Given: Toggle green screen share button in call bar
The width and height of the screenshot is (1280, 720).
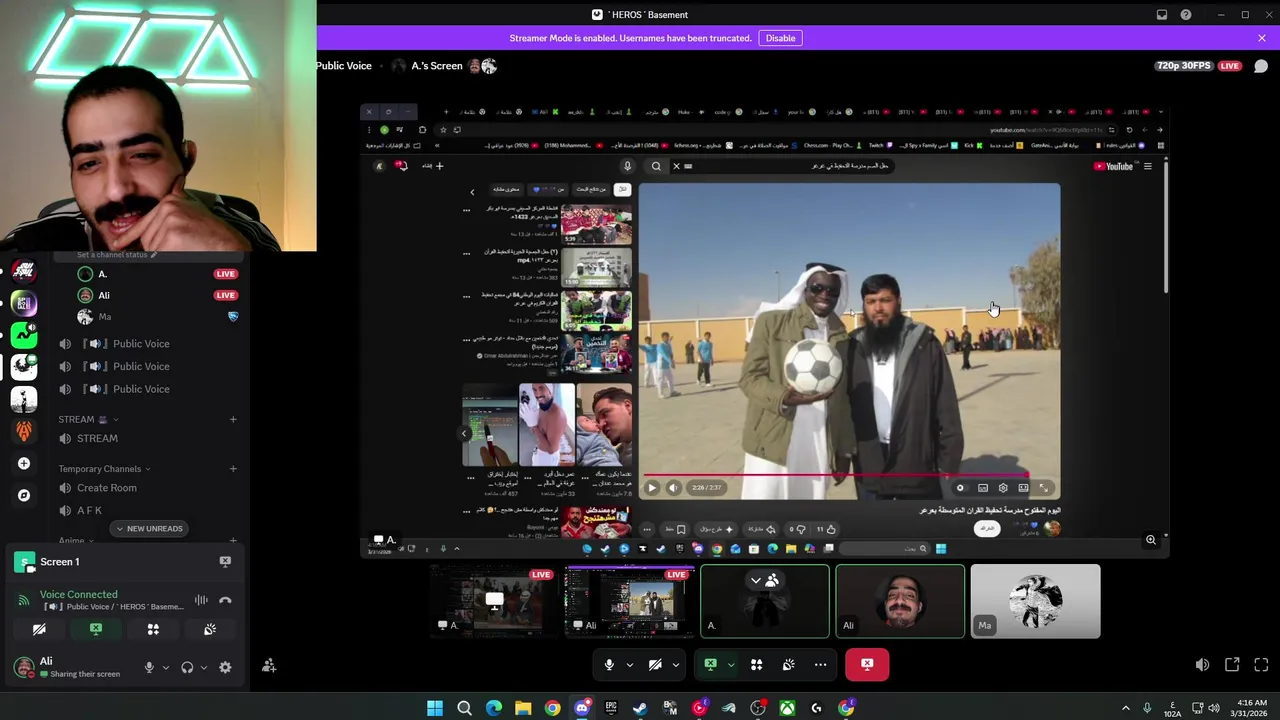Looking at the screenshot, I should pos(710,664).
